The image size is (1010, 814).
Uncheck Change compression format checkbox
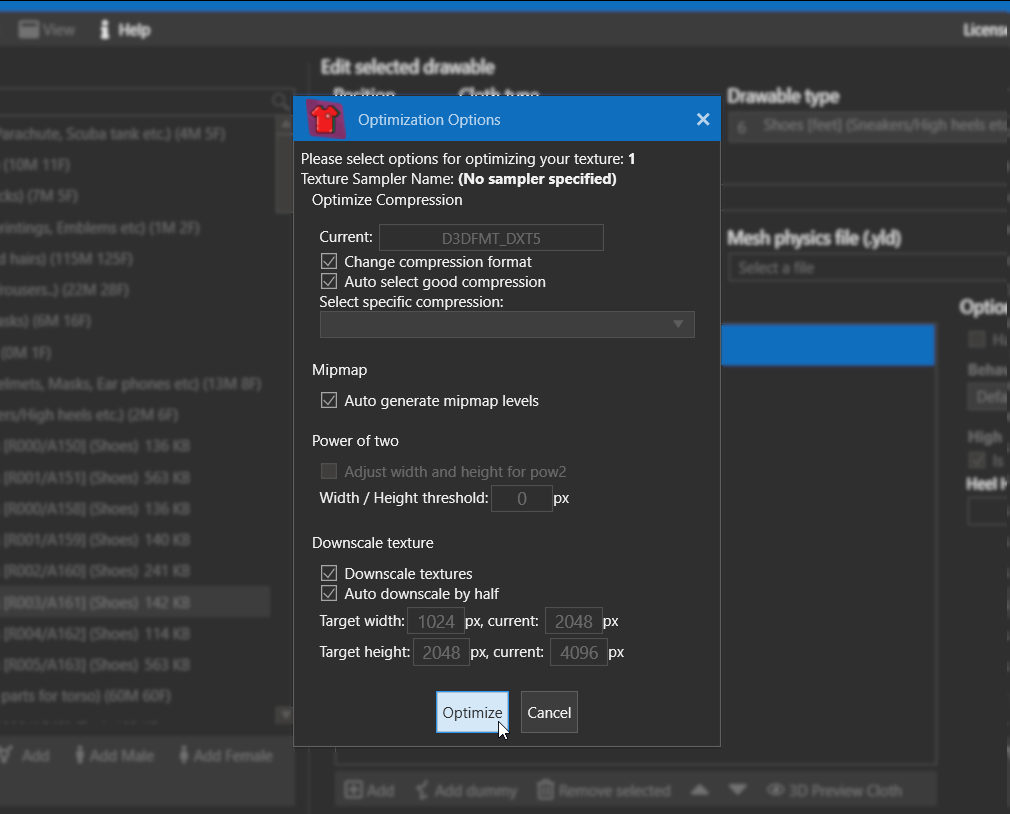(x=328, y=262)
